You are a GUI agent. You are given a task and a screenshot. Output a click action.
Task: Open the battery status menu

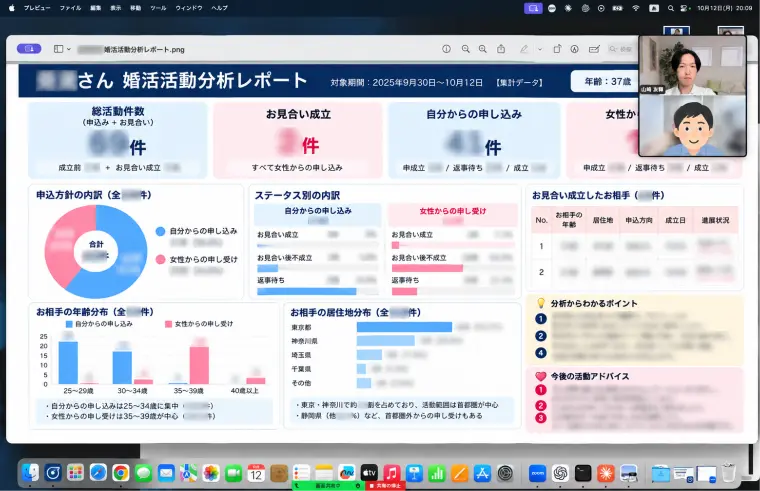[617, 8]
